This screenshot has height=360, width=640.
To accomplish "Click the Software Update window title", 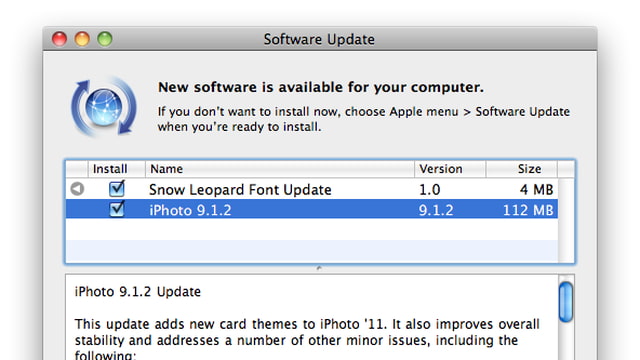I will (319, 40).
